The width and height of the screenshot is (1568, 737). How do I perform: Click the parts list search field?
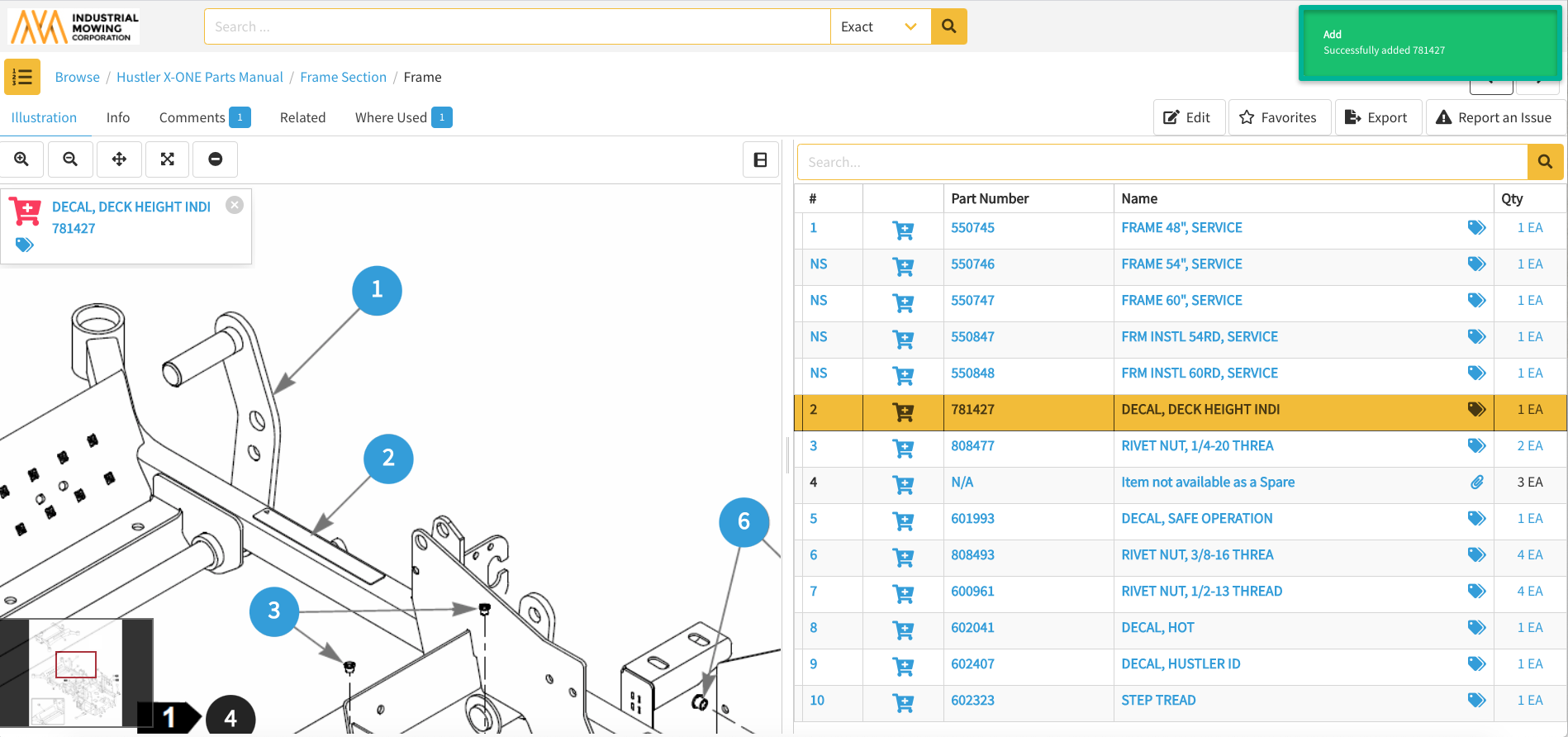[1162, 162]
